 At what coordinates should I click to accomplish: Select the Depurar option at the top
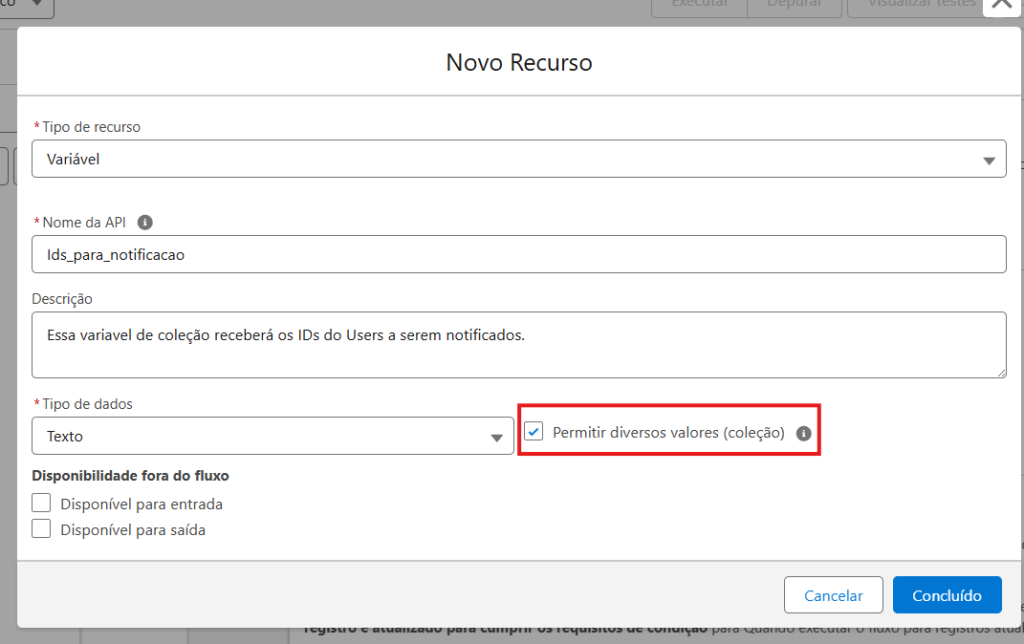click(x=793, y=4)
